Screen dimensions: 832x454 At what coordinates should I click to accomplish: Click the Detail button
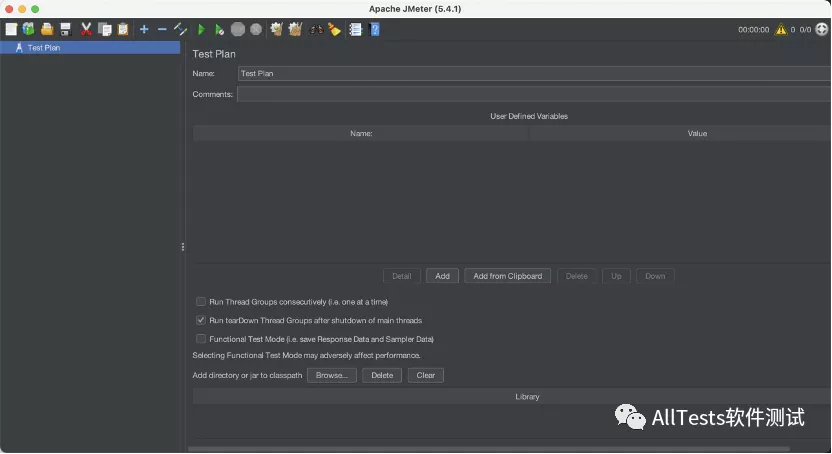tap(401, 276)
